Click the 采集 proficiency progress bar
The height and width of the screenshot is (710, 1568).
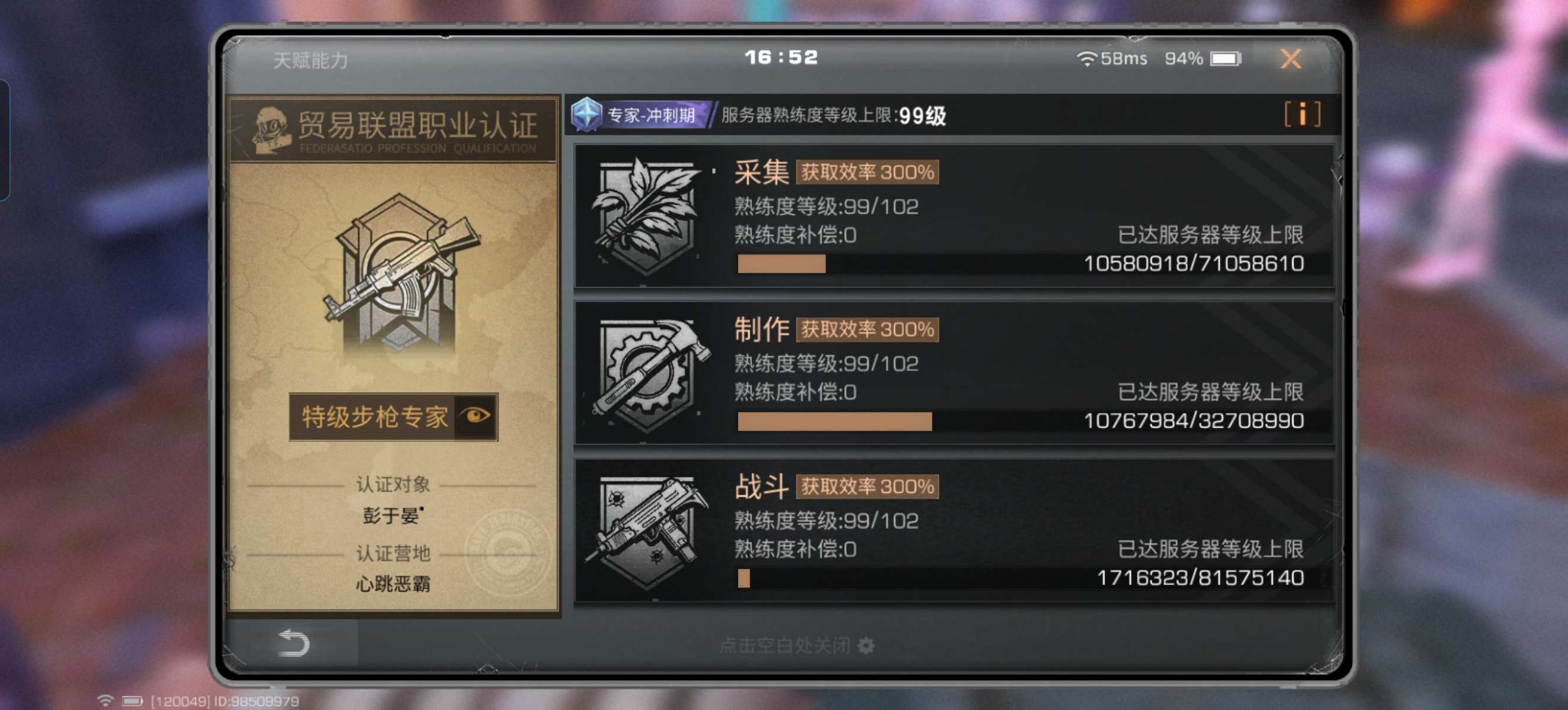click(x=1021, y=264)
